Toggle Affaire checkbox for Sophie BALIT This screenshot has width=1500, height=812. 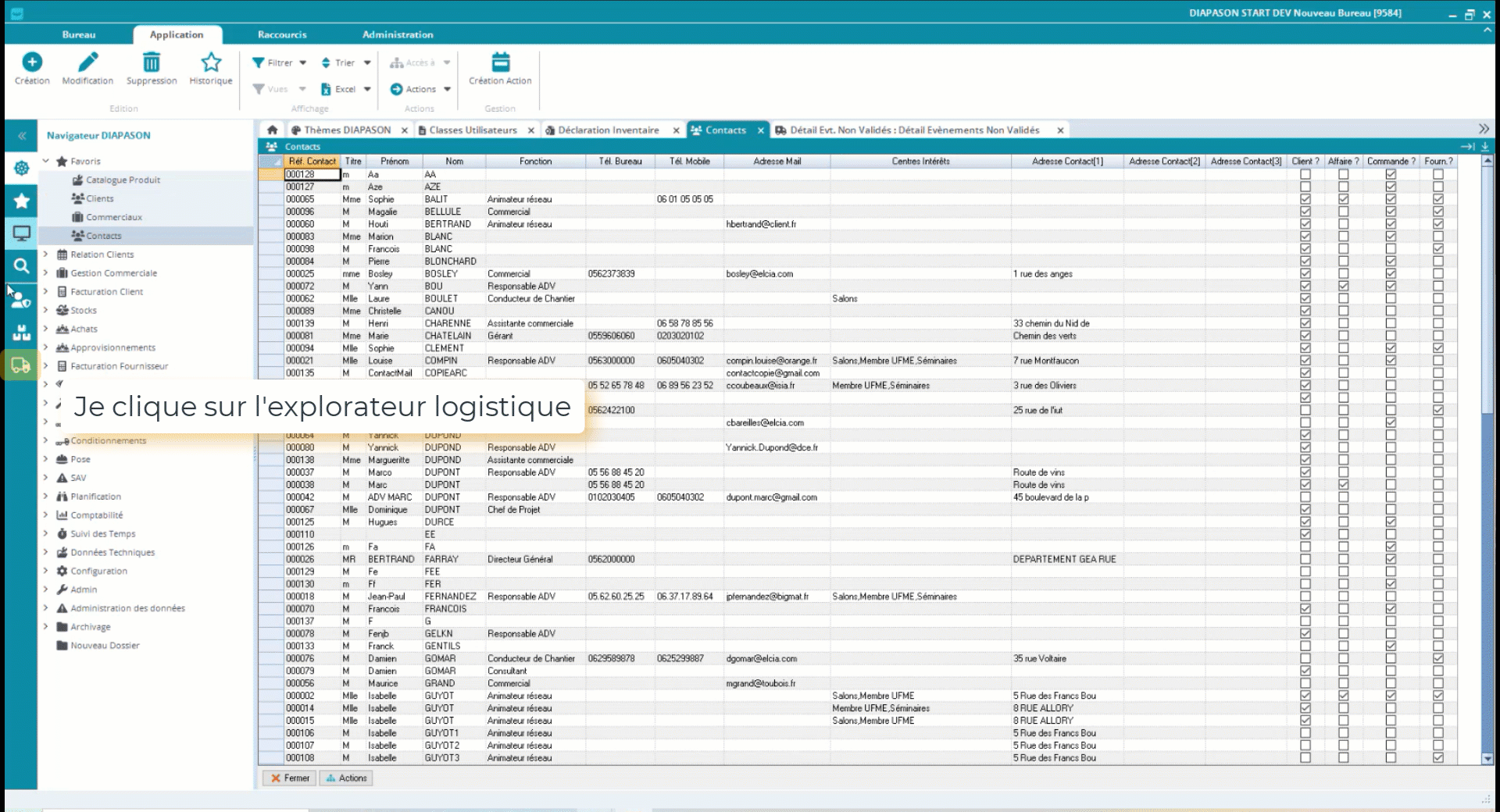[x=1343, y=200]
